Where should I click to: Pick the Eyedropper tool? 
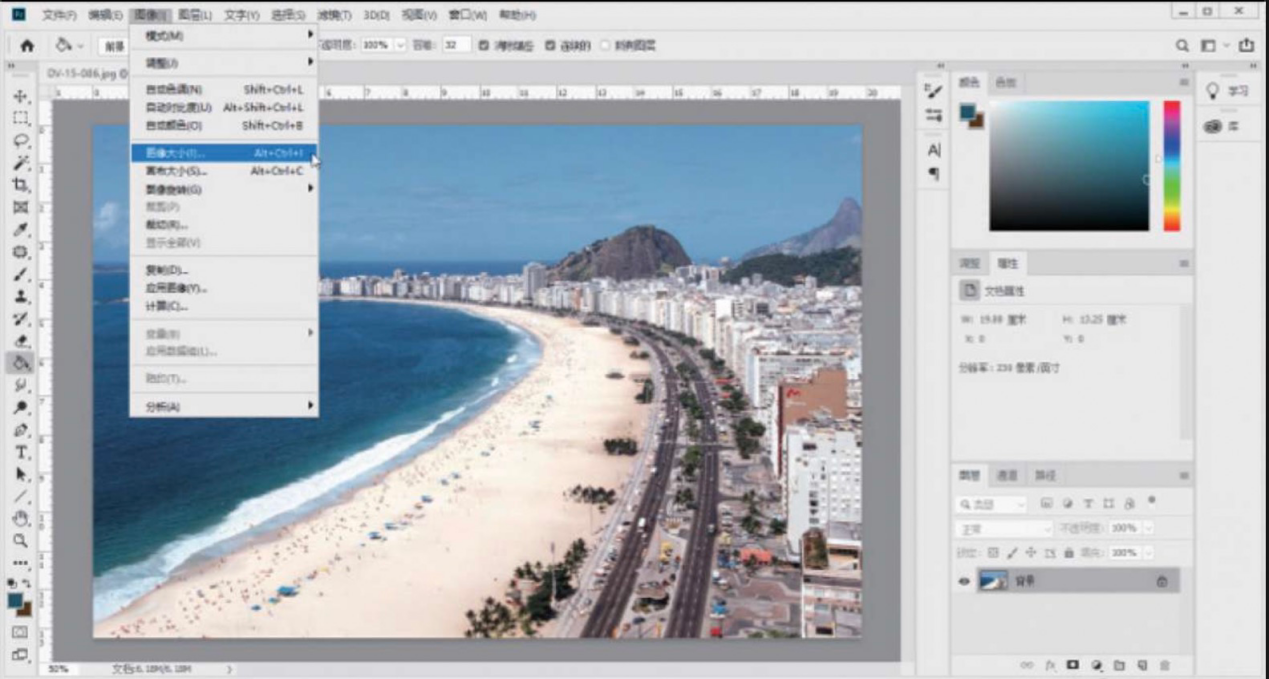(21, 230)
